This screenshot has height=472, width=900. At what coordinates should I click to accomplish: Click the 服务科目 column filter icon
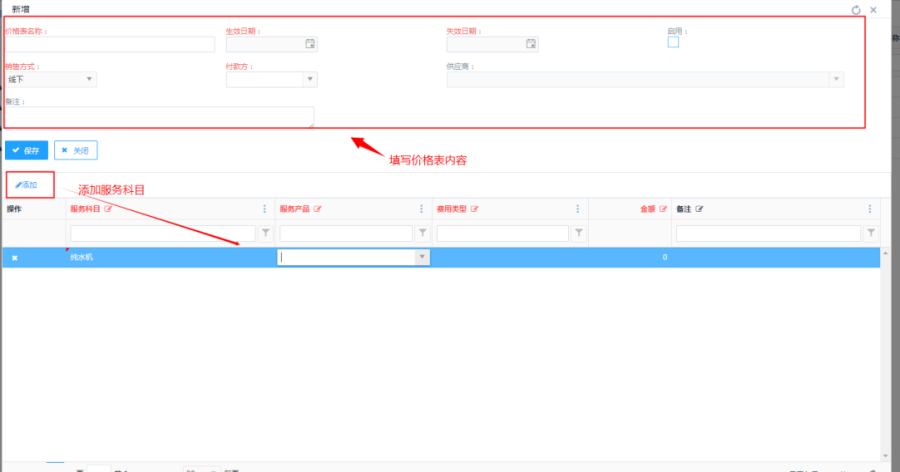265,233
